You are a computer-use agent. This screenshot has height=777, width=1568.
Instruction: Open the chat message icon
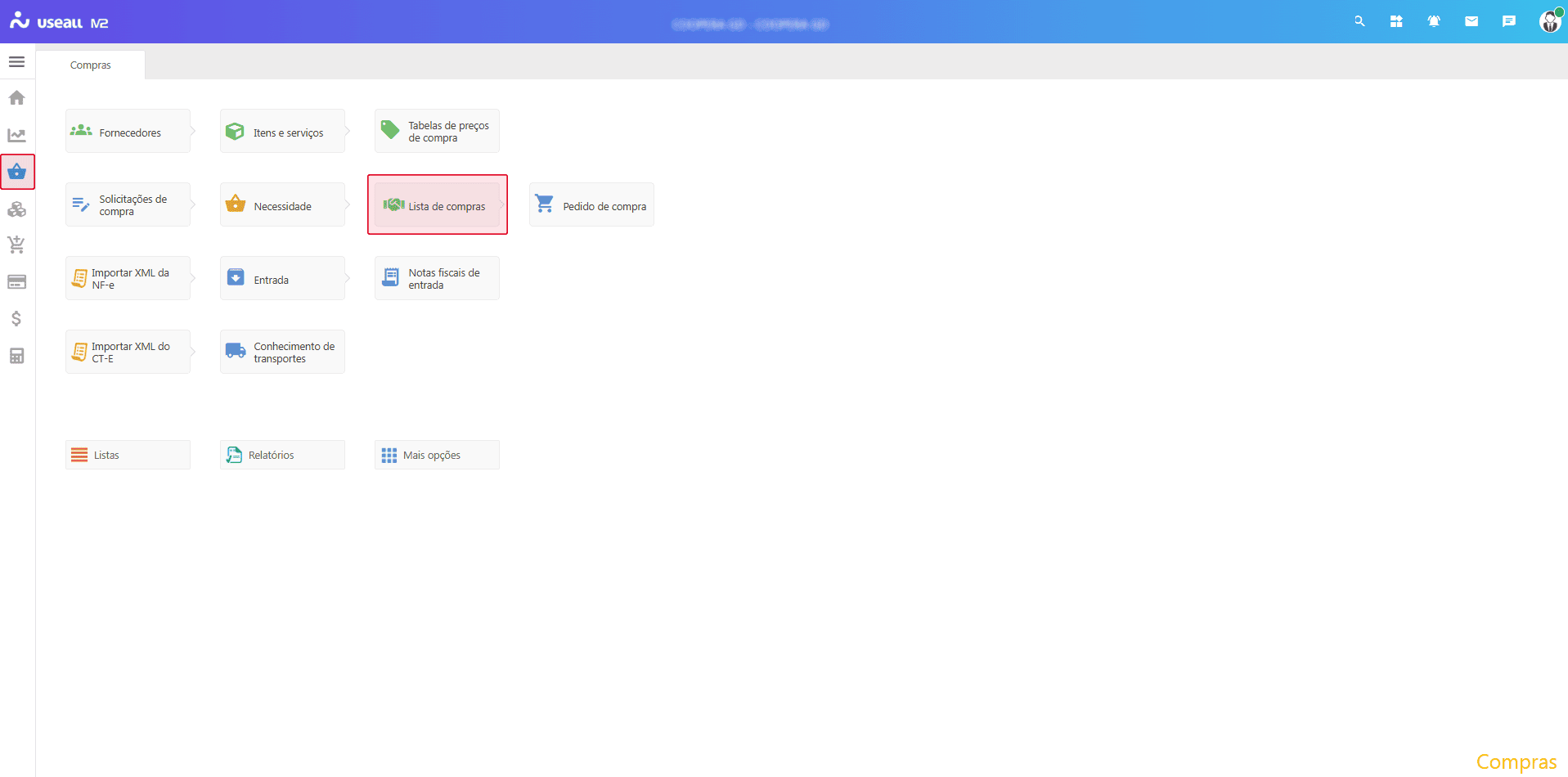click(1509, 22)
